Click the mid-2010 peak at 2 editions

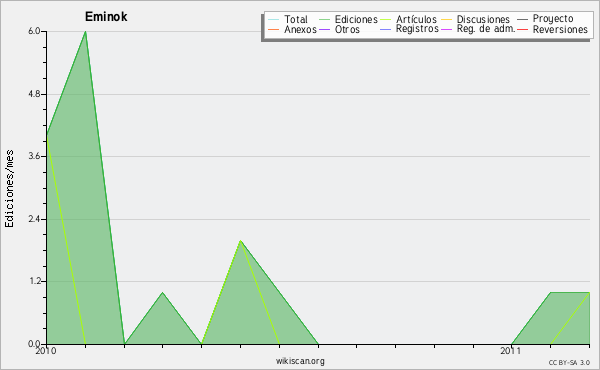[240, 240]
